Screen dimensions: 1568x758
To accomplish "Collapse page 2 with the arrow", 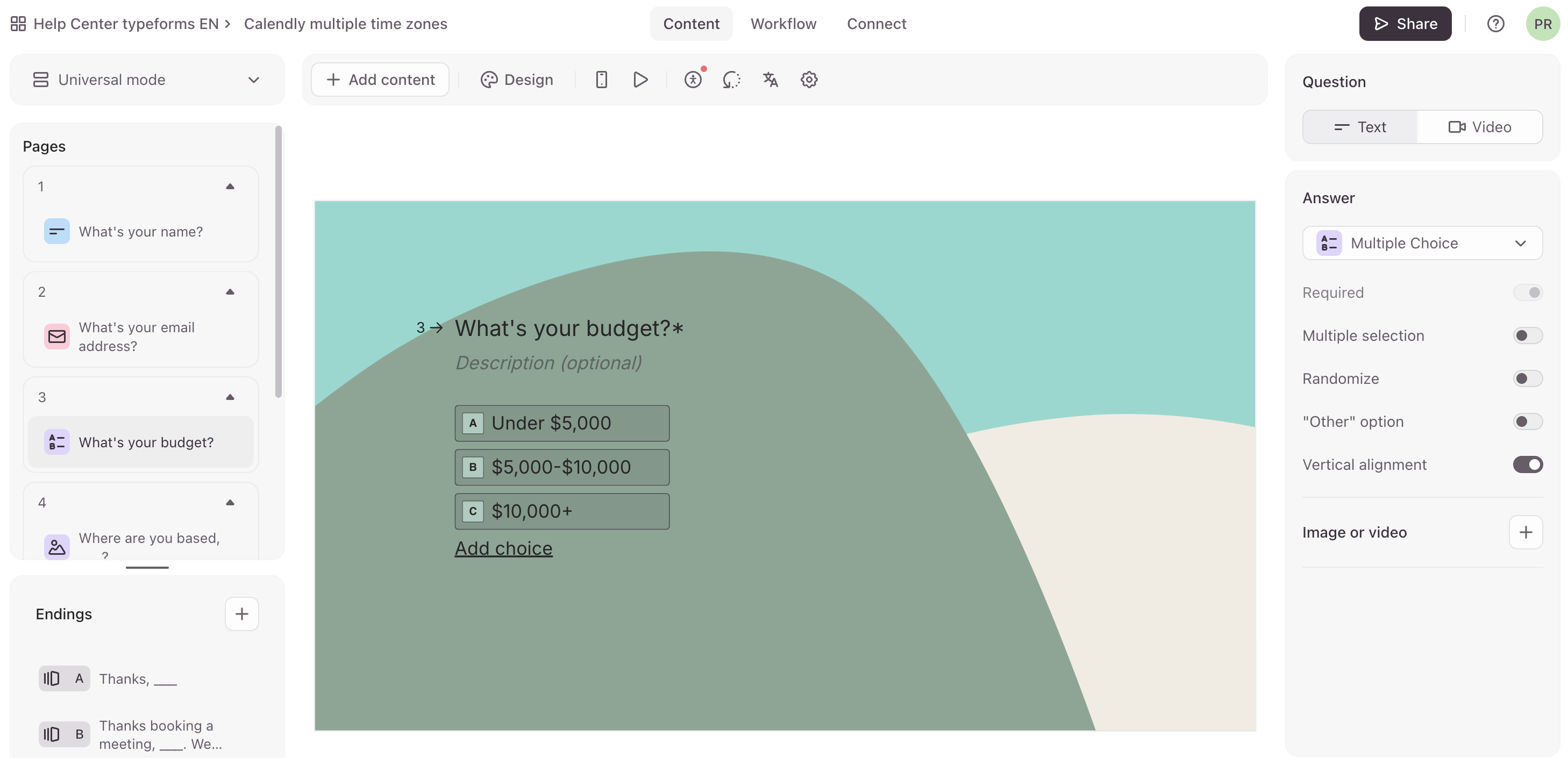I will tap(230, 292).
